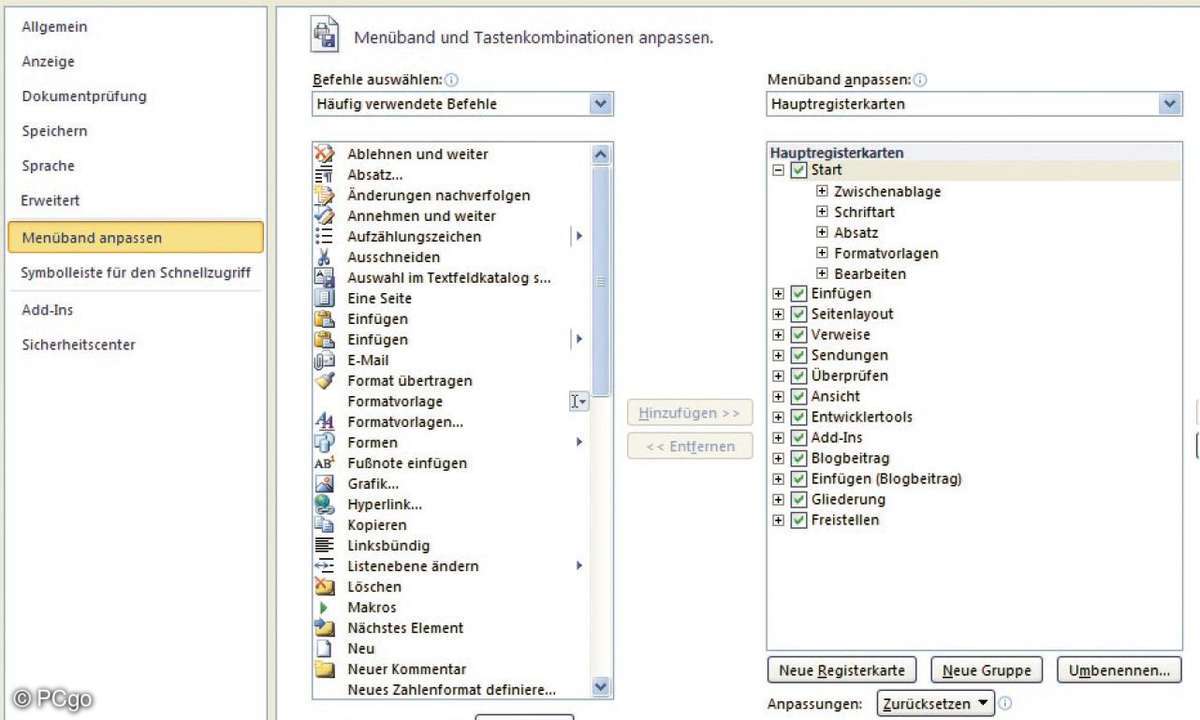This screenshot has height=720, width=1200.
Task: Click the command list scrollbar thumb
Action: click(x=601, y=282)
